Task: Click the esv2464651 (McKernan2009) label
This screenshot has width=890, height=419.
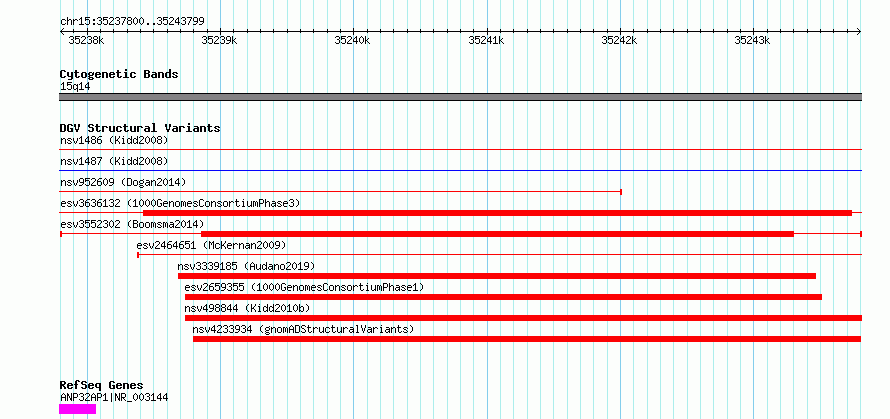Action: 211,245
